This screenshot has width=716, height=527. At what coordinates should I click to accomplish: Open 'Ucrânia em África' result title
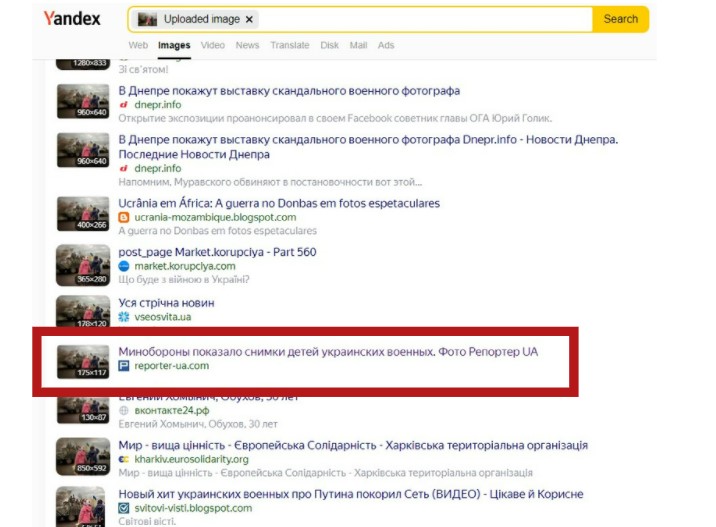click(279, 203)
